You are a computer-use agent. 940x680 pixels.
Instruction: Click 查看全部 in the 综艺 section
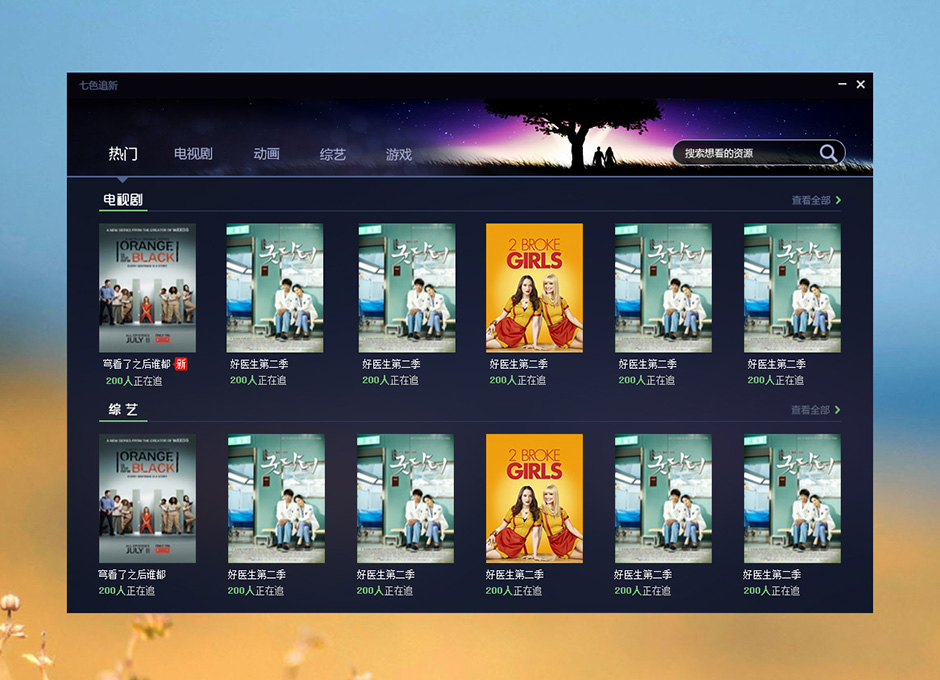pos(810,410)
